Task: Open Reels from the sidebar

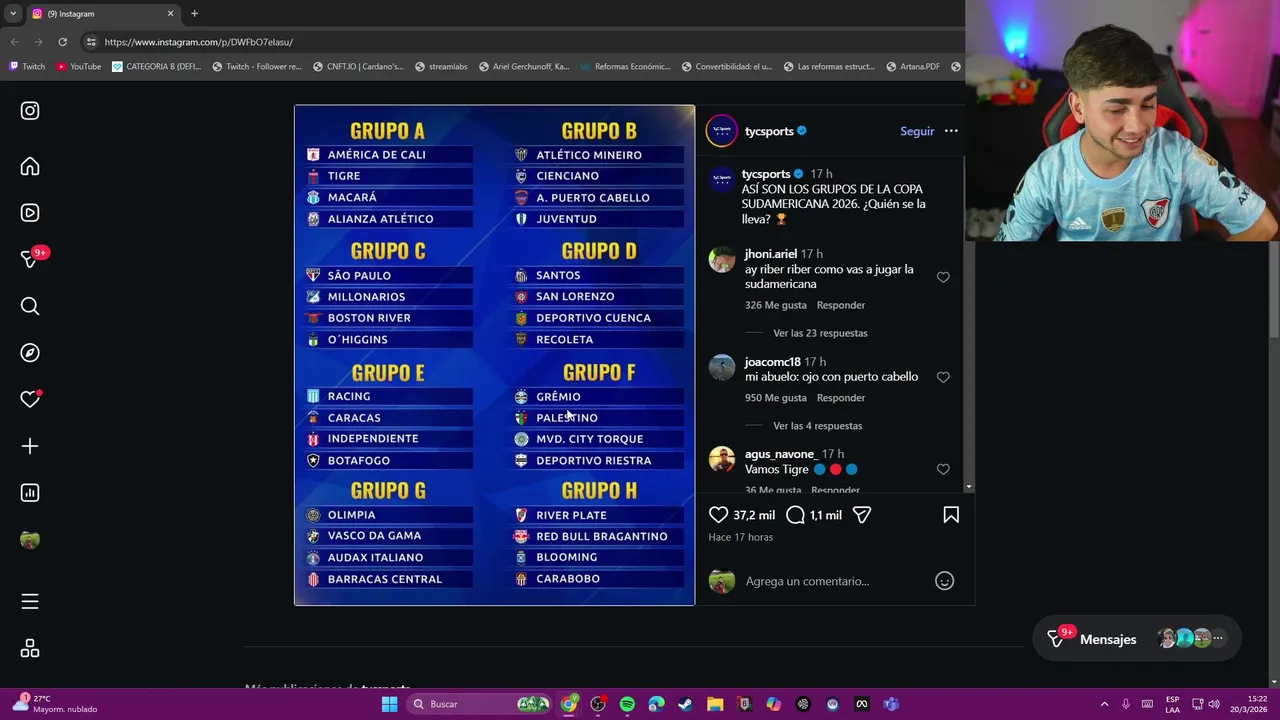Action: (30, 213)
